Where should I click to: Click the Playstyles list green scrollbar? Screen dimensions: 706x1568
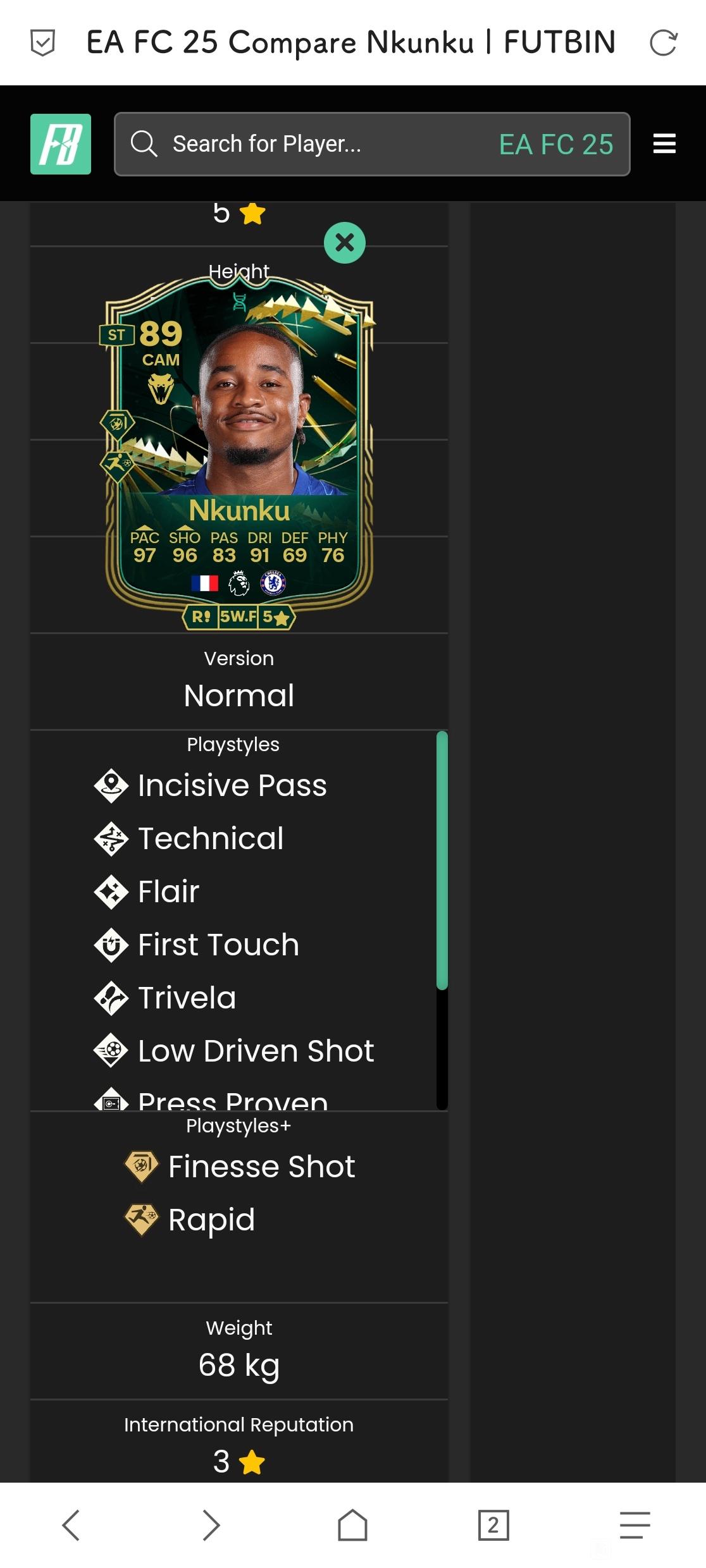click(x=442, y=860)
